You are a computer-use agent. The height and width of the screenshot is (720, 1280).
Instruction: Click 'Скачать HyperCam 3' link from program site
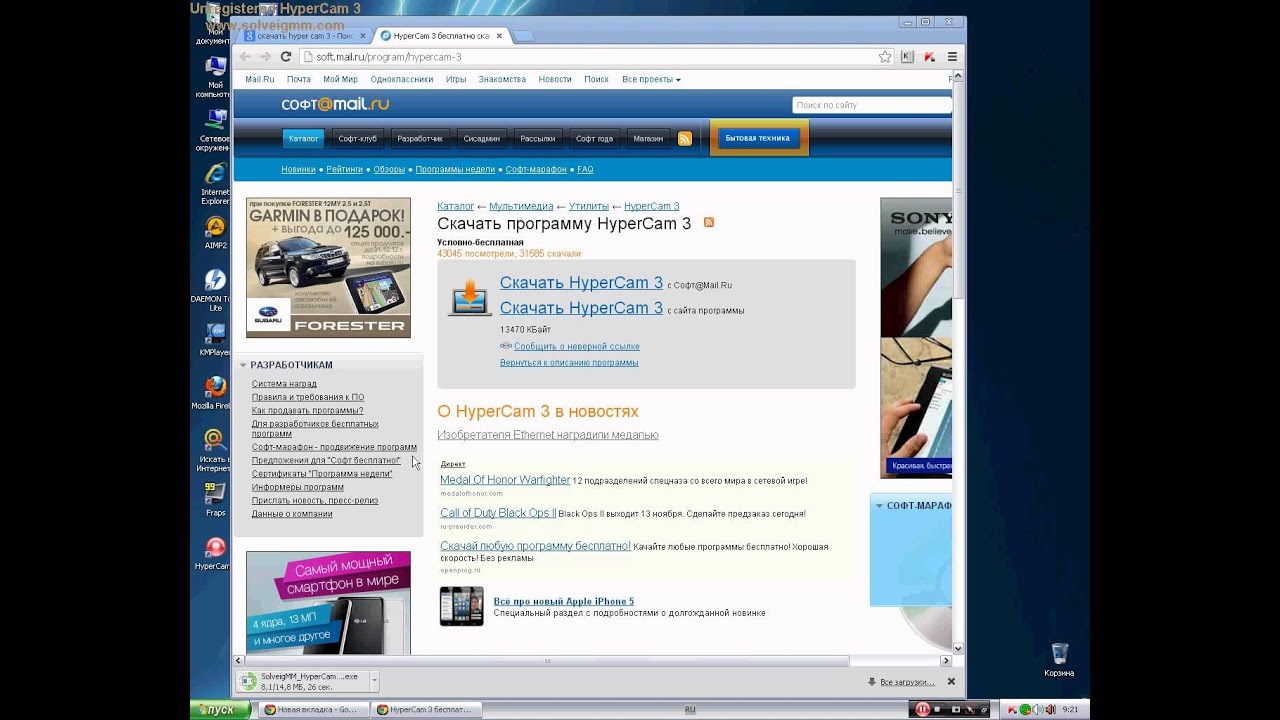581,308
